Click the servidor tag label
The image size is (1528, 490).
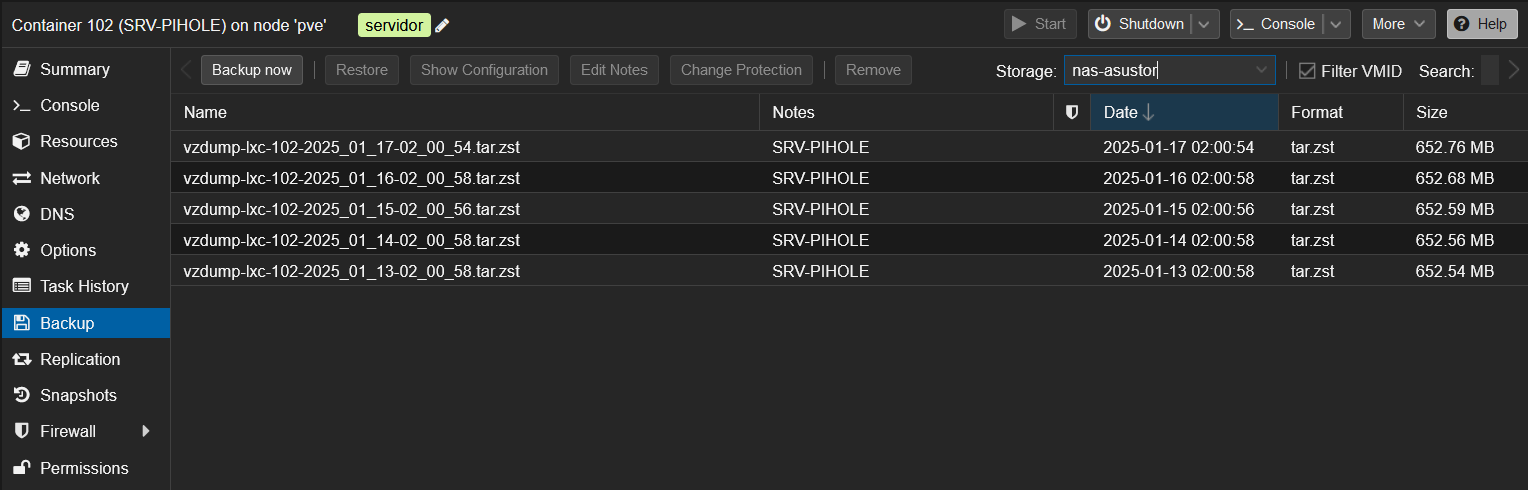pyautogui.click(x=394, y=25)
